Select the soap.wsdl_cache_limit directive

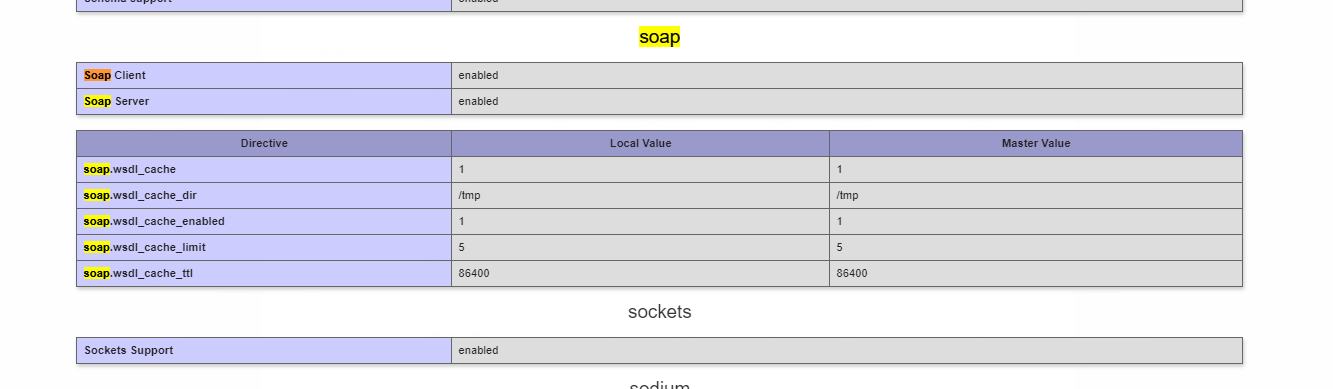[x=145, y=248]
